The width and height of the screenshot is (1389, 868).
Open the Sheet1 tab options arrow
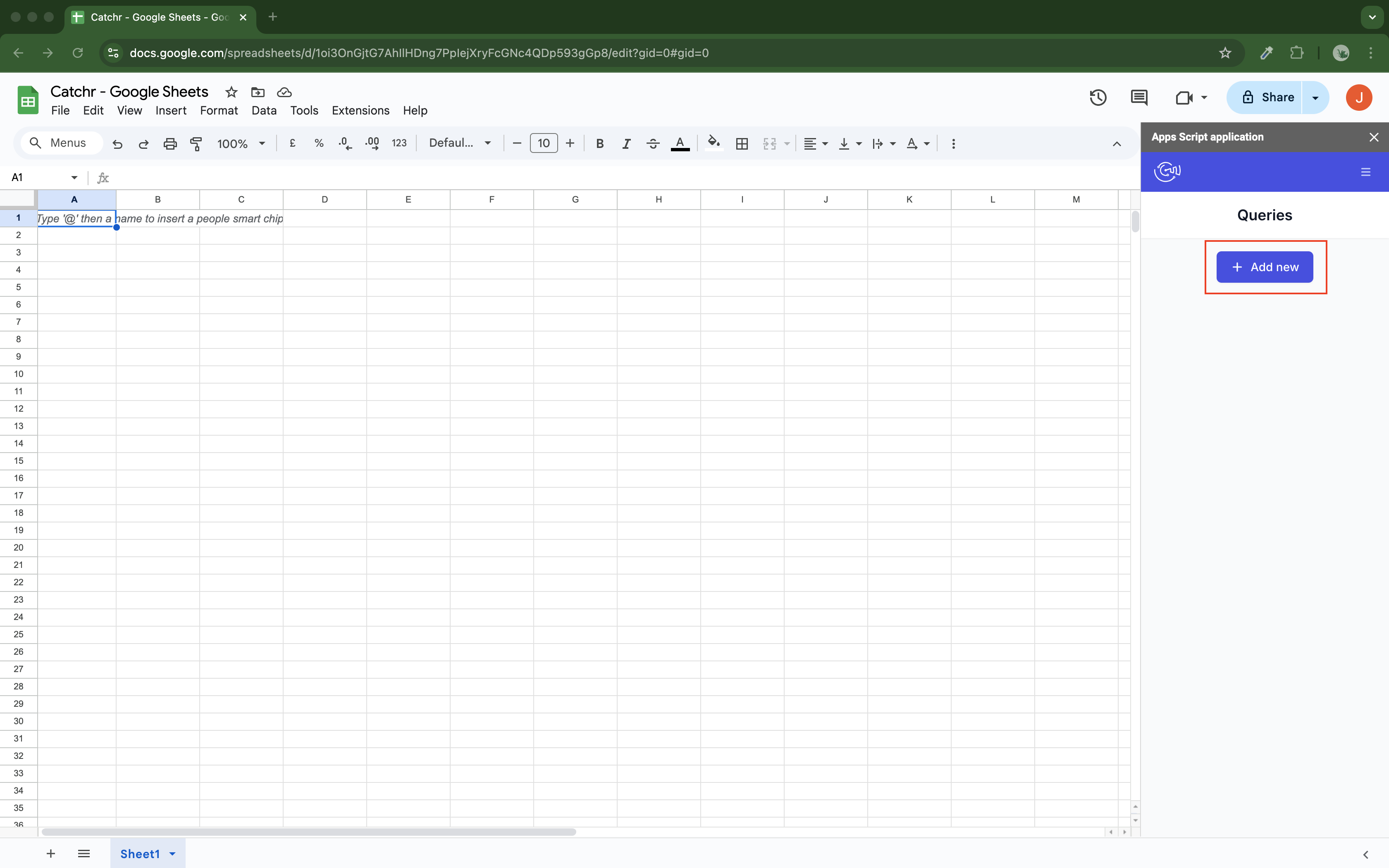[172, 854]
